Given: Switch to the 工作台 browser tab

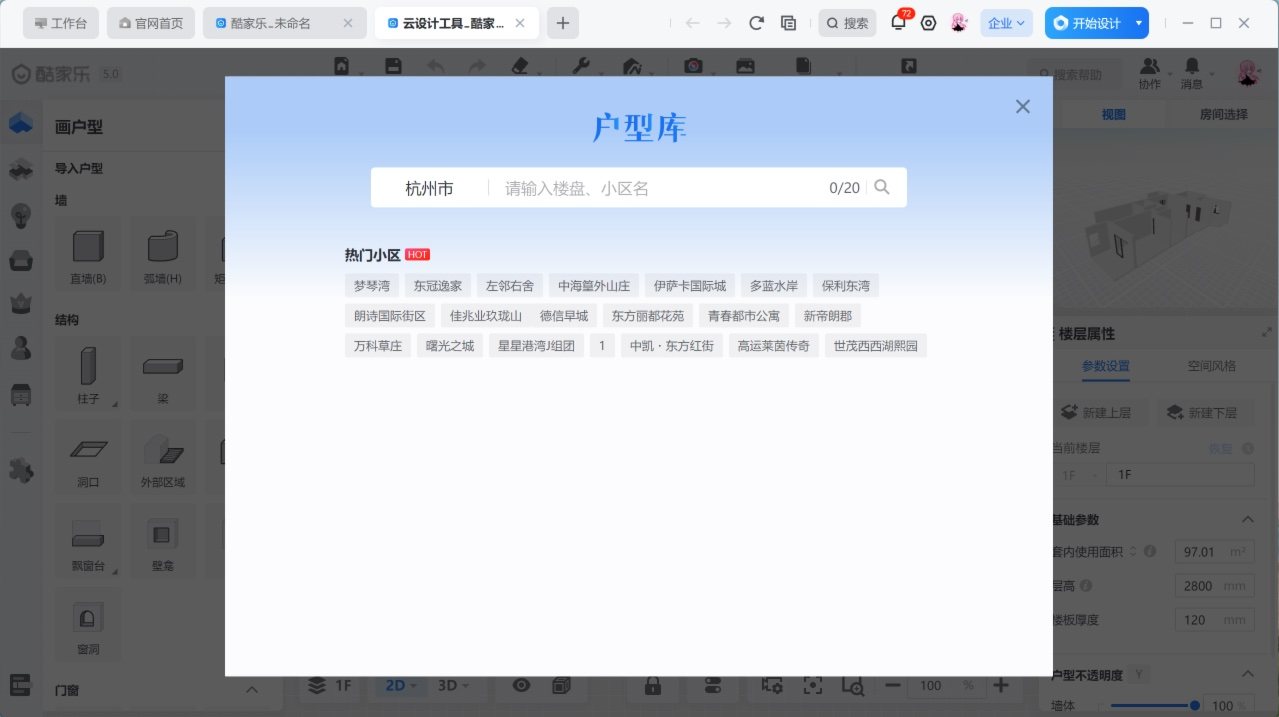Looking at the screenshot, I should (x=61, y=23).
